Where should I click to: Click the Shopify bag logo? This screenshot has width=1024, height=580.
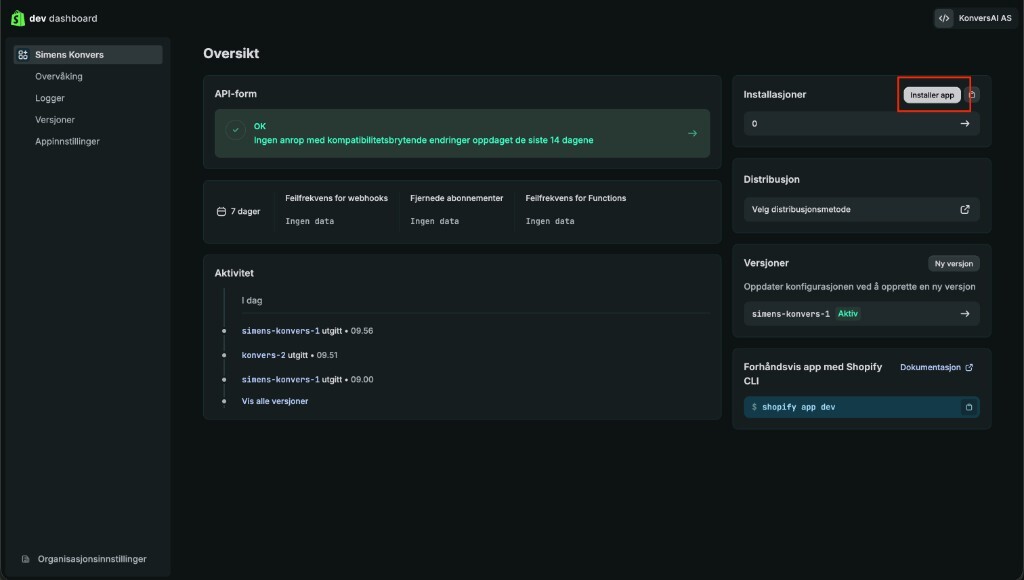pos(18,18)
